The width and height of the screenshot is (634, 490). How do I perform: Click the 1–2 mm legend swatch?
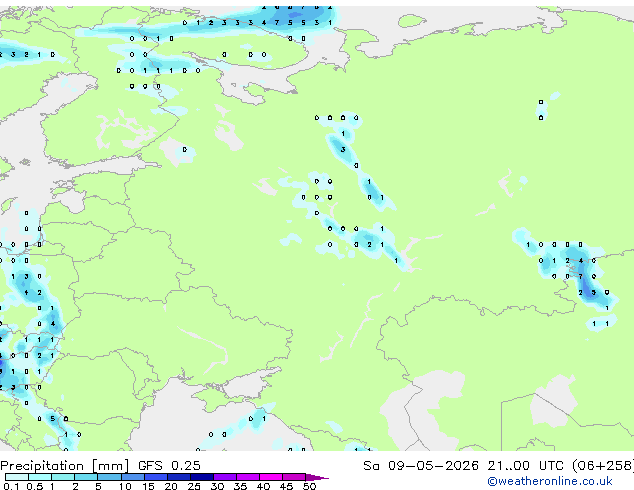pyautogui.click(x=63, y=477)
